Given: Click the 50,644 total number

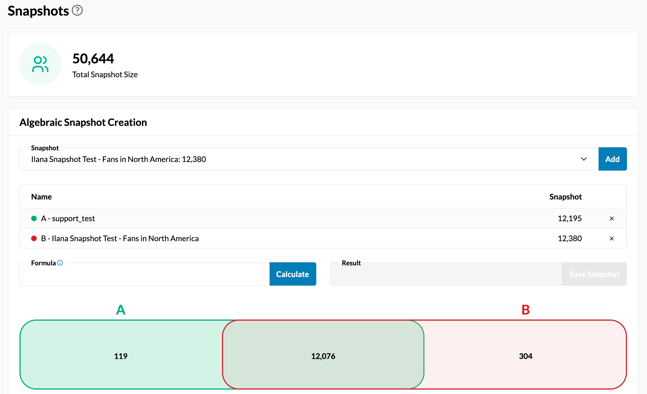Looking at the screenshot, I should tap(93, 59).
